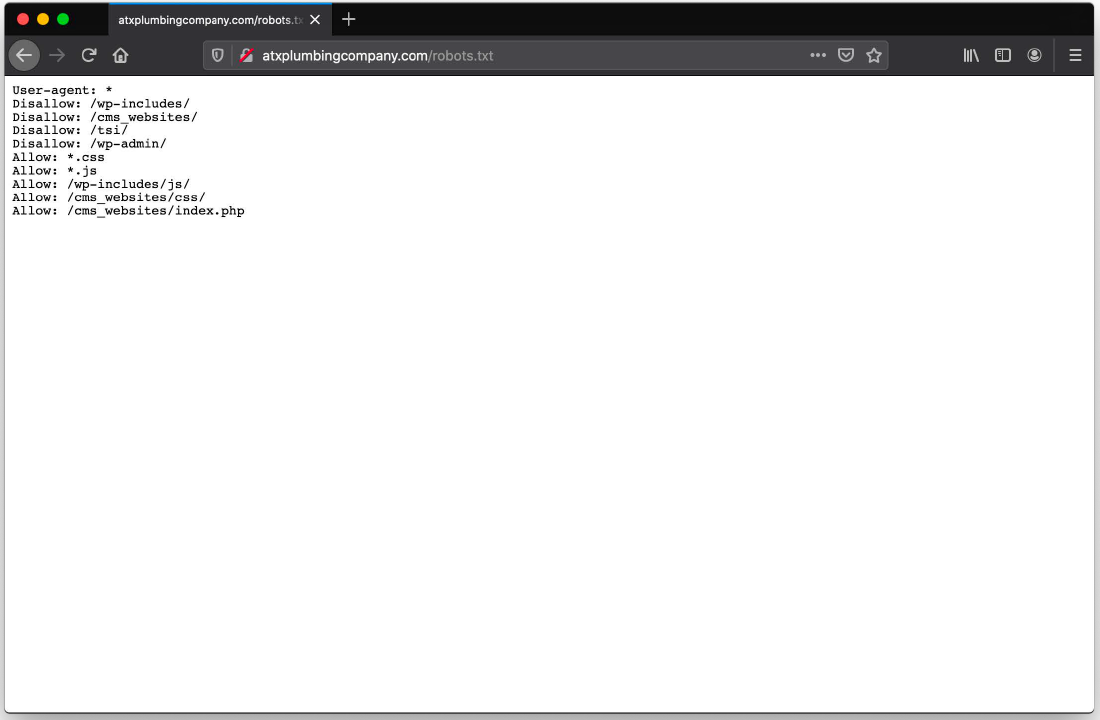Screen dimensions: 1100x720
Task: Show the insecure connection padlock info
Action: (246, 56)
